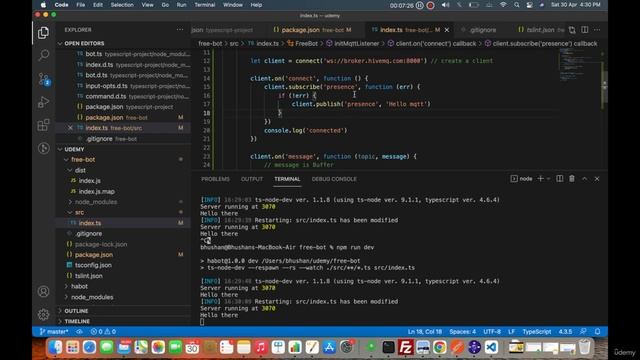Open tslint.json in file tree
Image resolution: width=640 pixels, height=360 pixels.
point(89,276)
